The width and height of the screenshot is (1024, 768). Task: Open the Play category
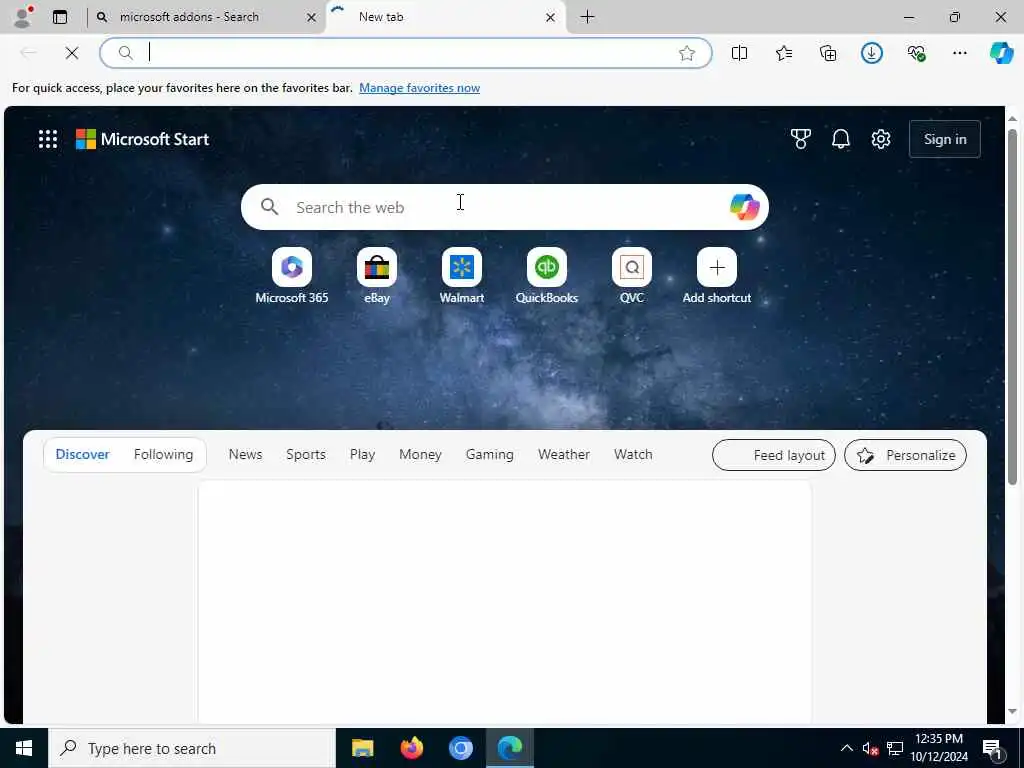tap(362, 455)
